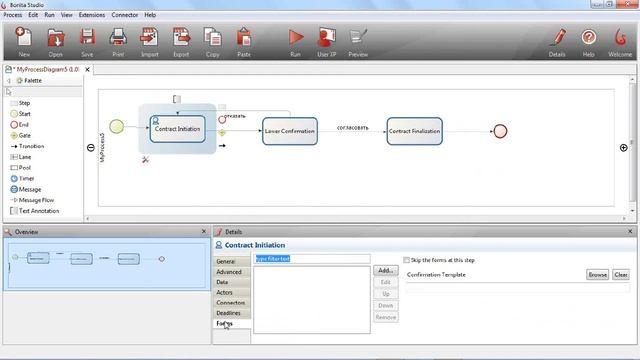Collapse the pool with the minus button
640x360 pixels.
(91, 147)
